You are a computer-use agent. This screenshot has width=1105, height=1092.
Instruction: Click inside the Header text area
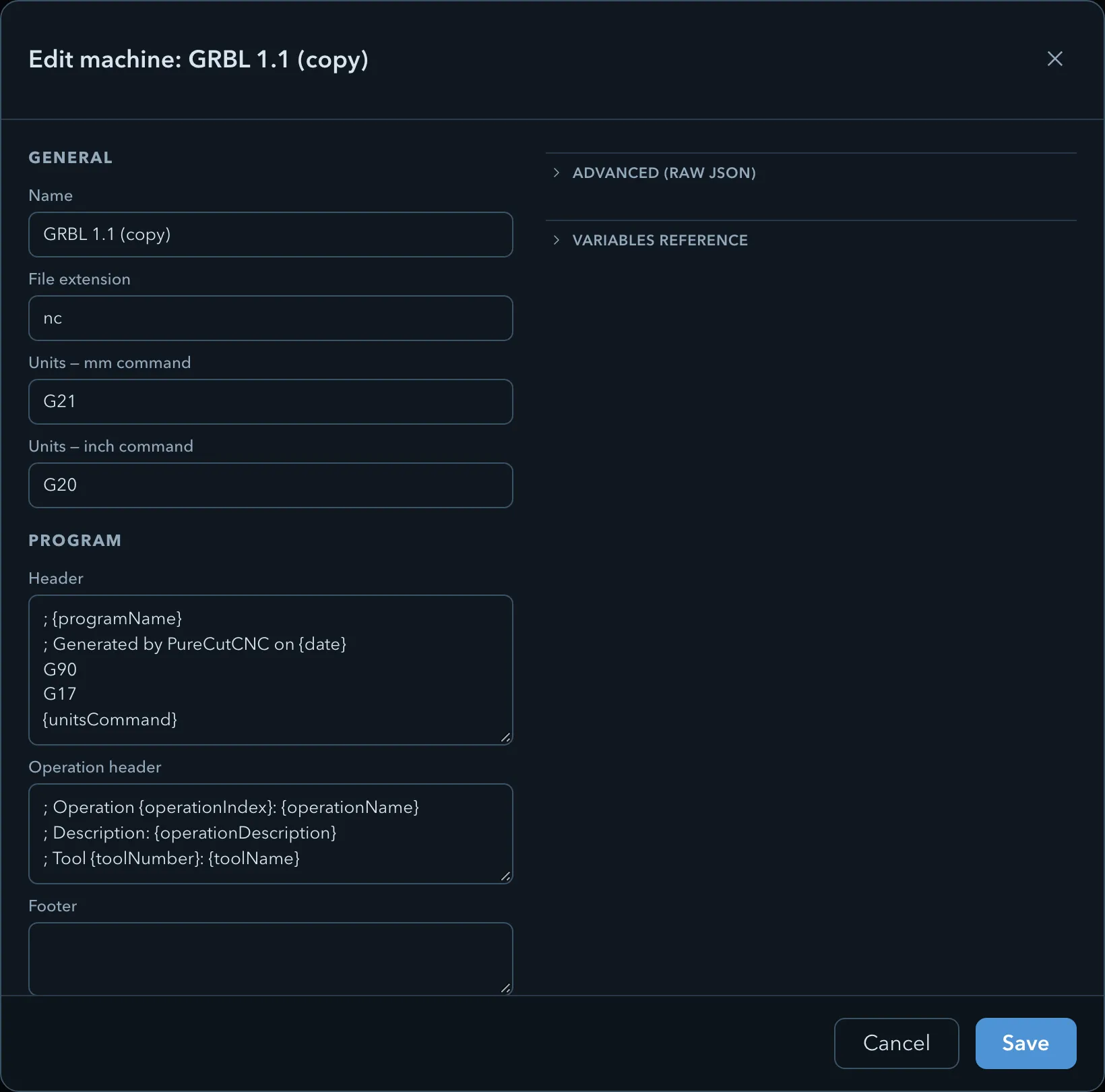[271, 670]
